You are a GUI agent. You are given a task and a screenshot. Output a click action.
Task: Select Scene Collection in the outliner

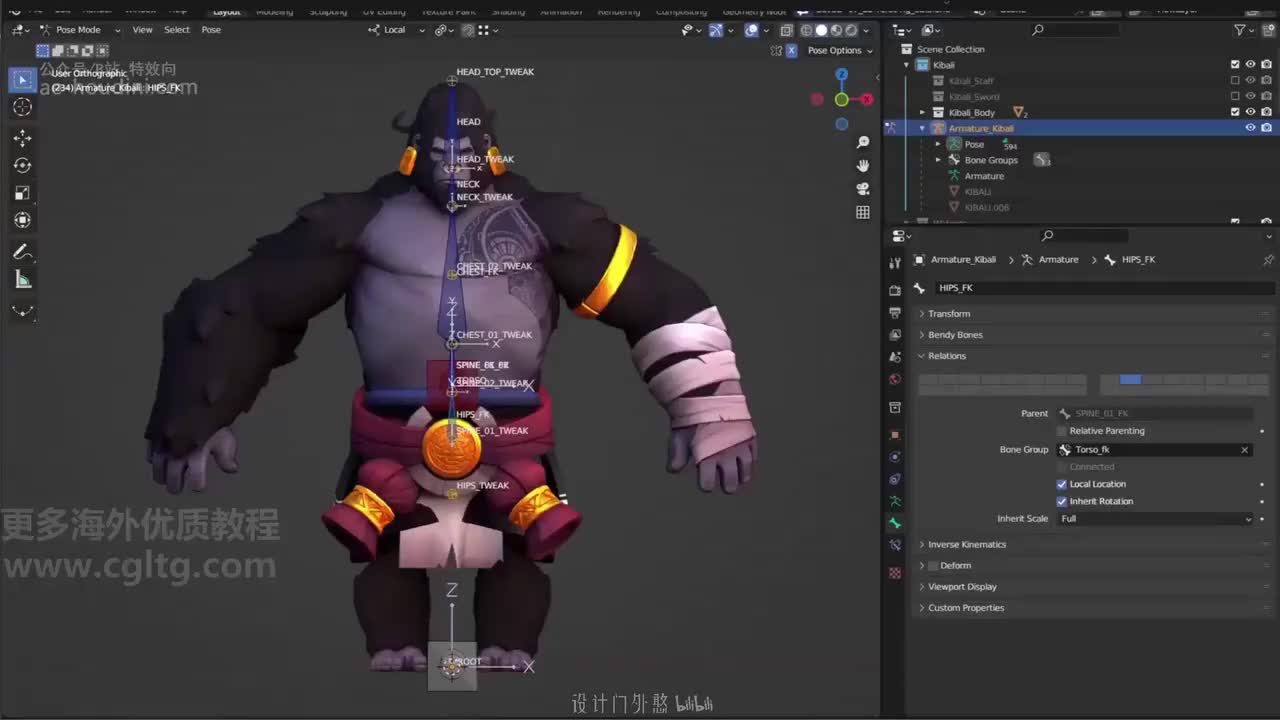(950, 49)
